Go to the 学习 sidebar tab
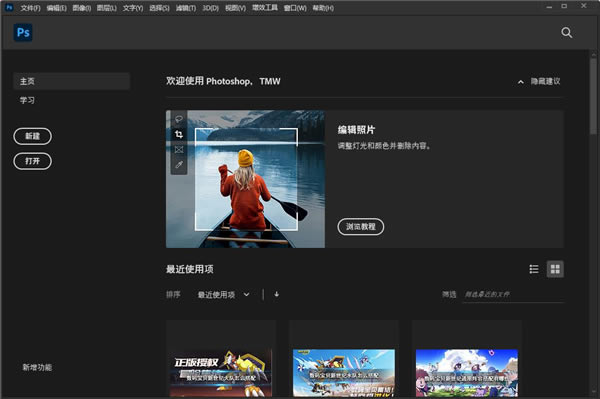This screenshot has width=600, height=399. click(x=27, y=100)
